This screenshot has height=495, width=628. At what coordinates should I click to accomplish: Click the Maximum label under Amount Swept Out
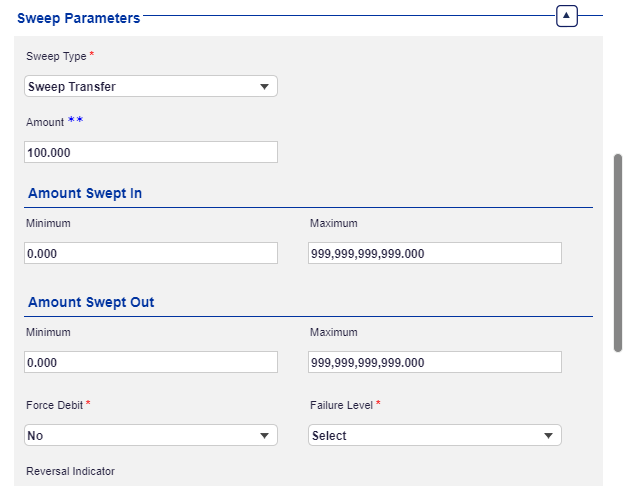333,332
